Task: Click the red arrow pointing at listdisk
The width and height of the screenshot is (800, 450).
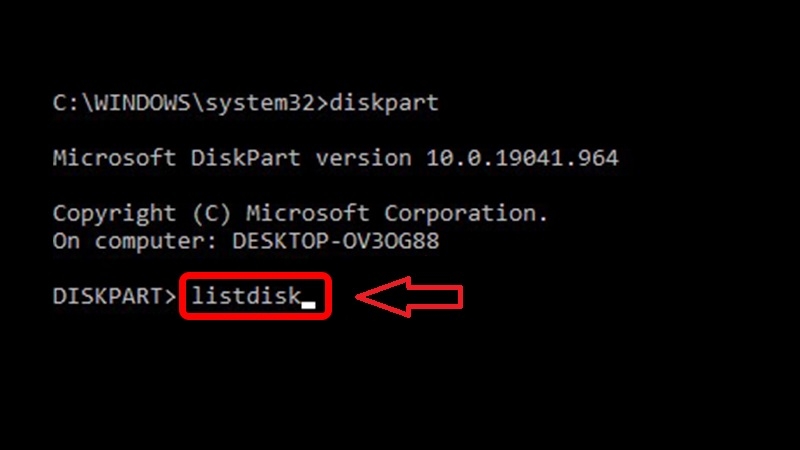Action: coord(410,297)
